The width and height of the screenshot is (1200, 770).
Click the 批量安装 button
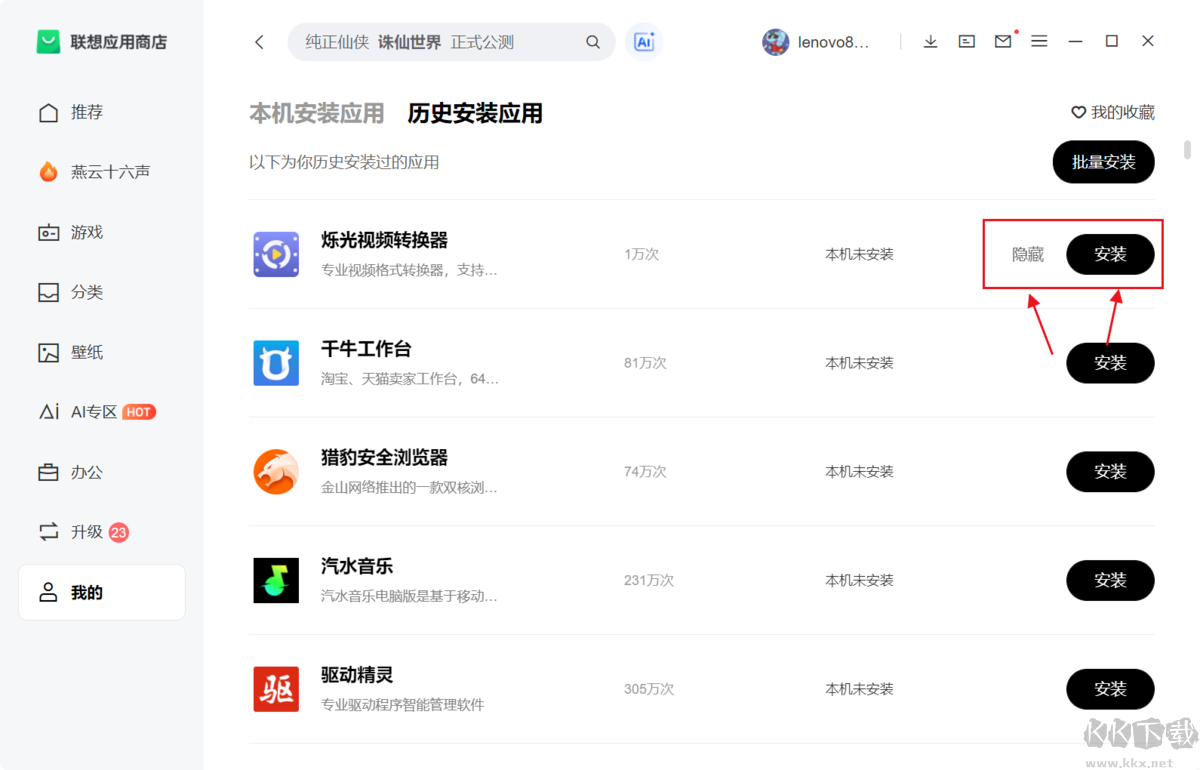coord(1103,162)
